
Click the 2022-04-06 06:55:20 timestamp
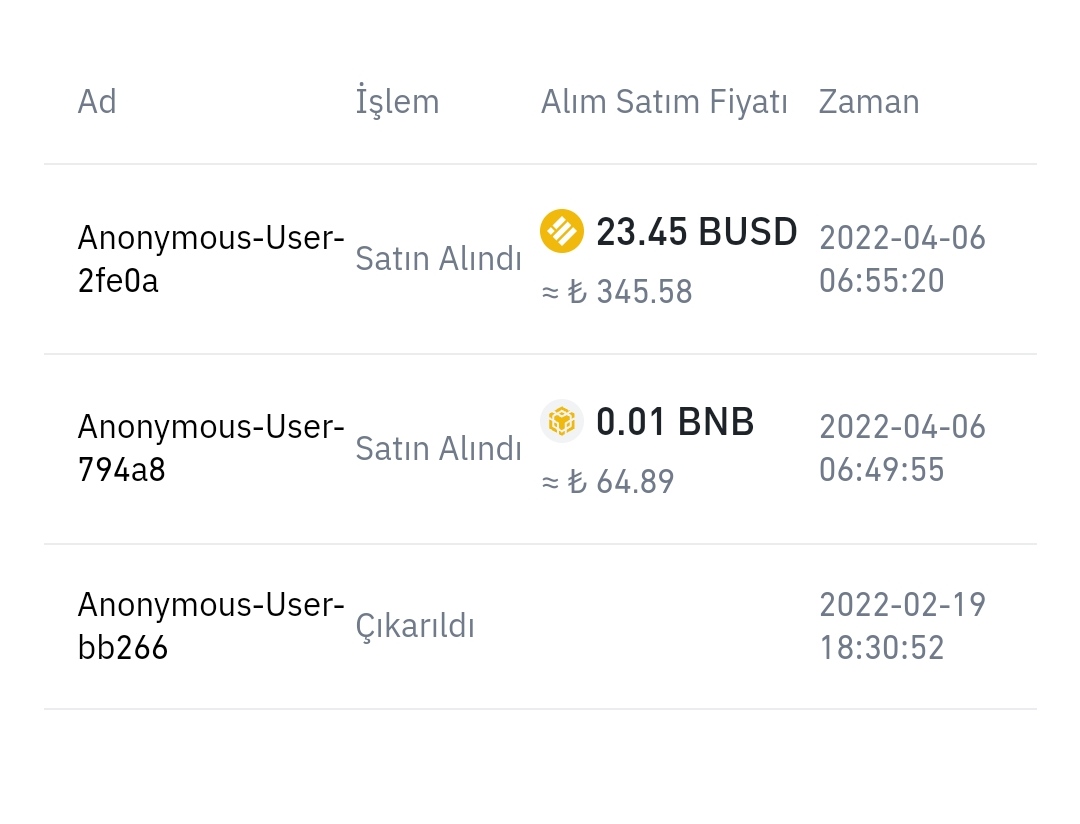coord(902,259)
